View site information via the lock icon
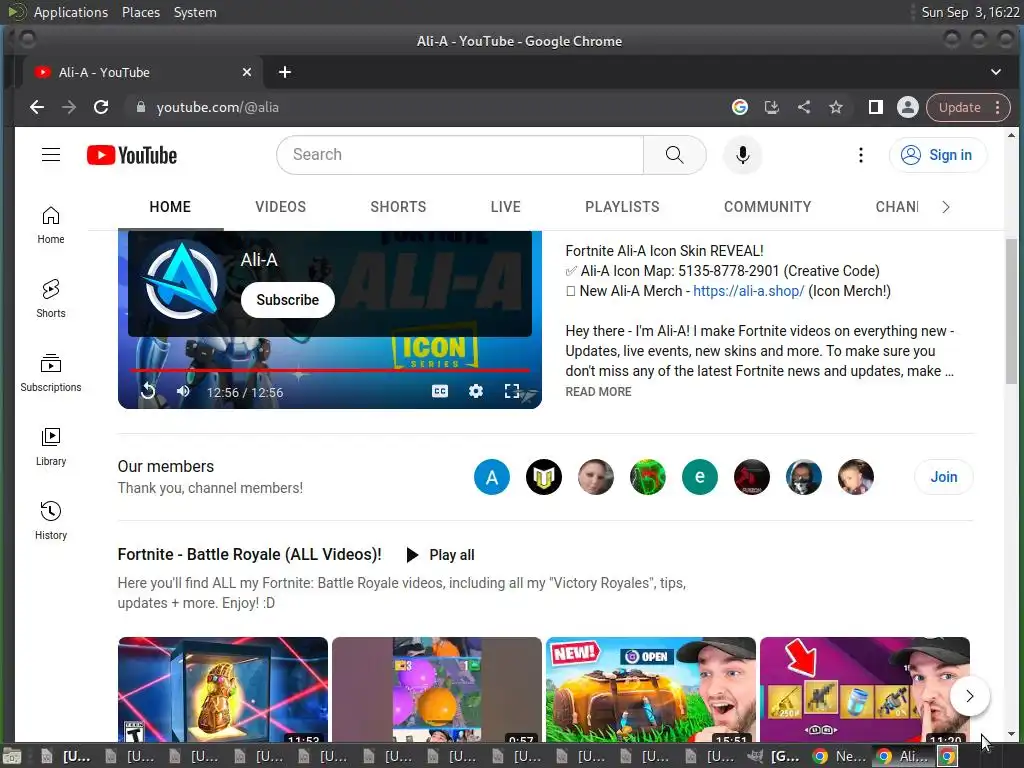 coord(140,107)
